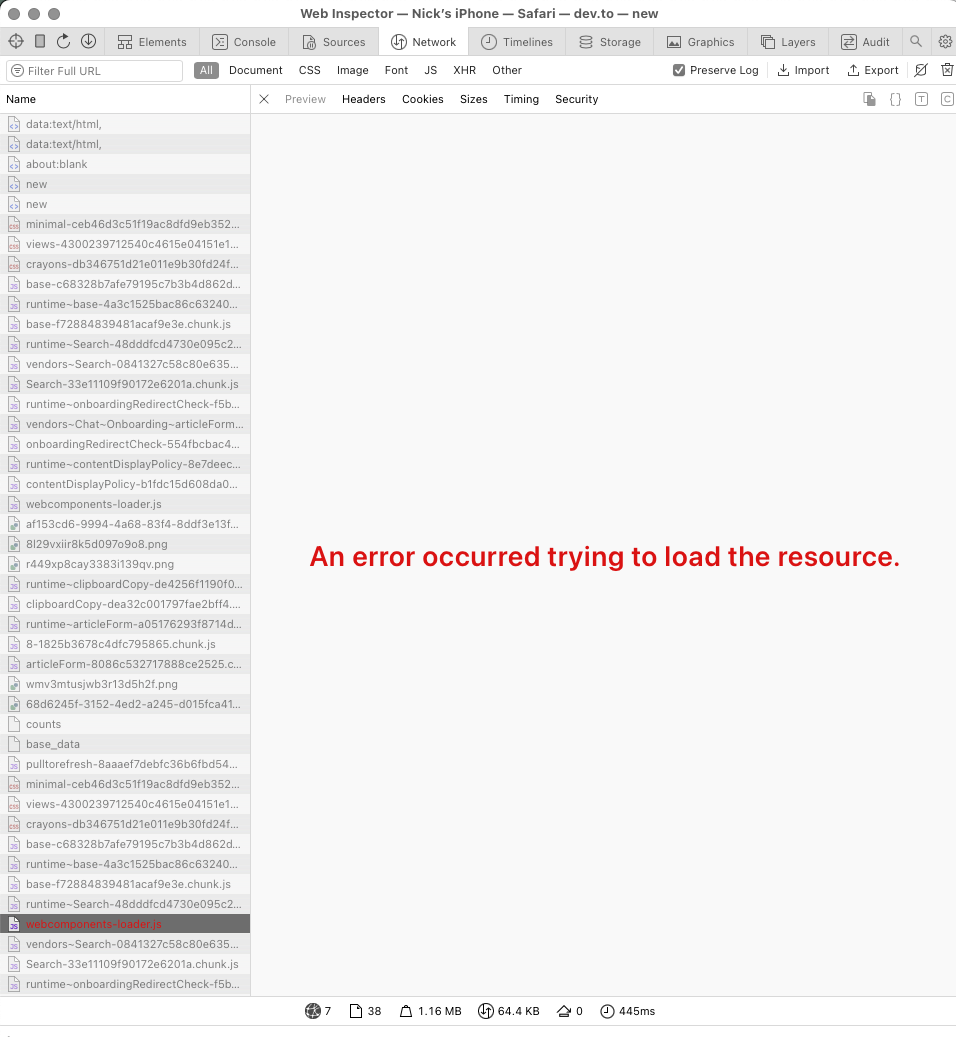
Task: Activate the element selection crosshair icon
Action: tap(16, 42)
